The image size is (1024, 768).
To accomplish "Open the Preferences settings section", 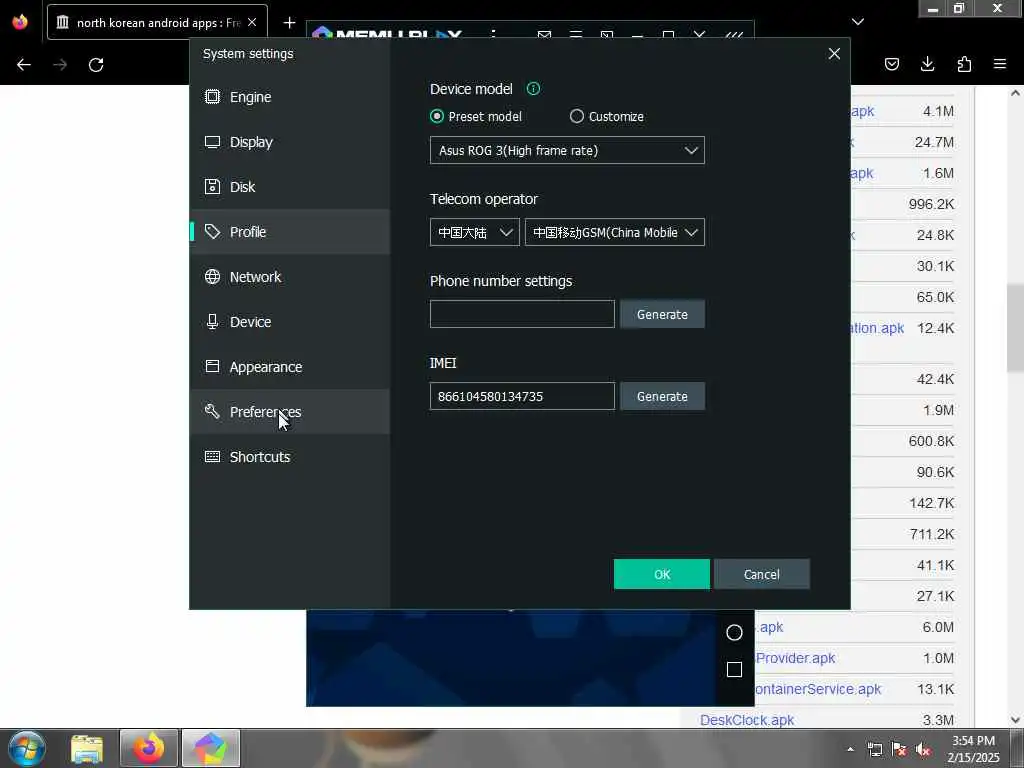I will point(290,412).
